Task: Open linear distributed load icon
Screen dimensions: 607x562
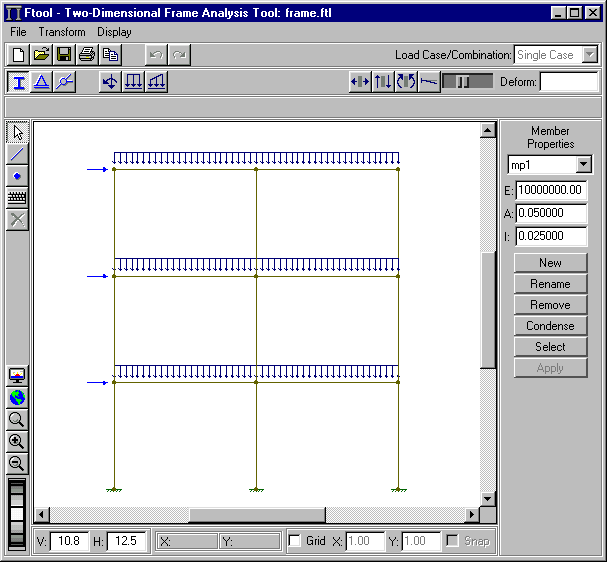Action: (x=156, y=82)
